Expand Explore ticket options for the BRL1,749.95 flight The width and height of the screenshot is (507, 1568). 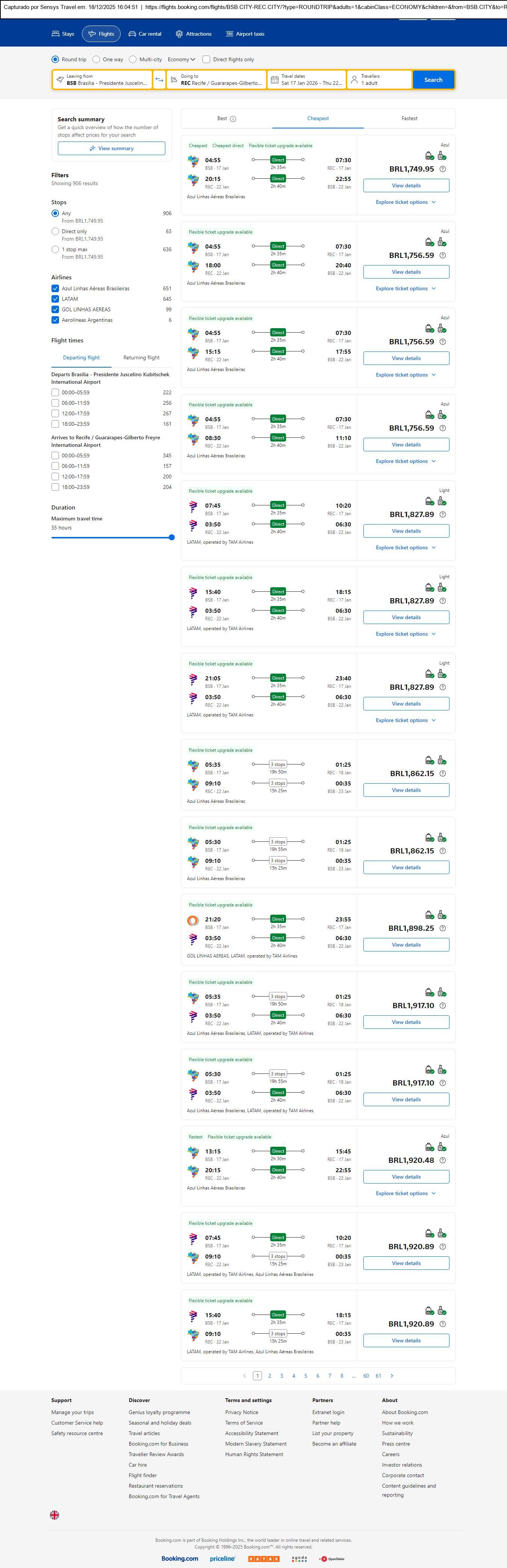click(x=405, y=202)
